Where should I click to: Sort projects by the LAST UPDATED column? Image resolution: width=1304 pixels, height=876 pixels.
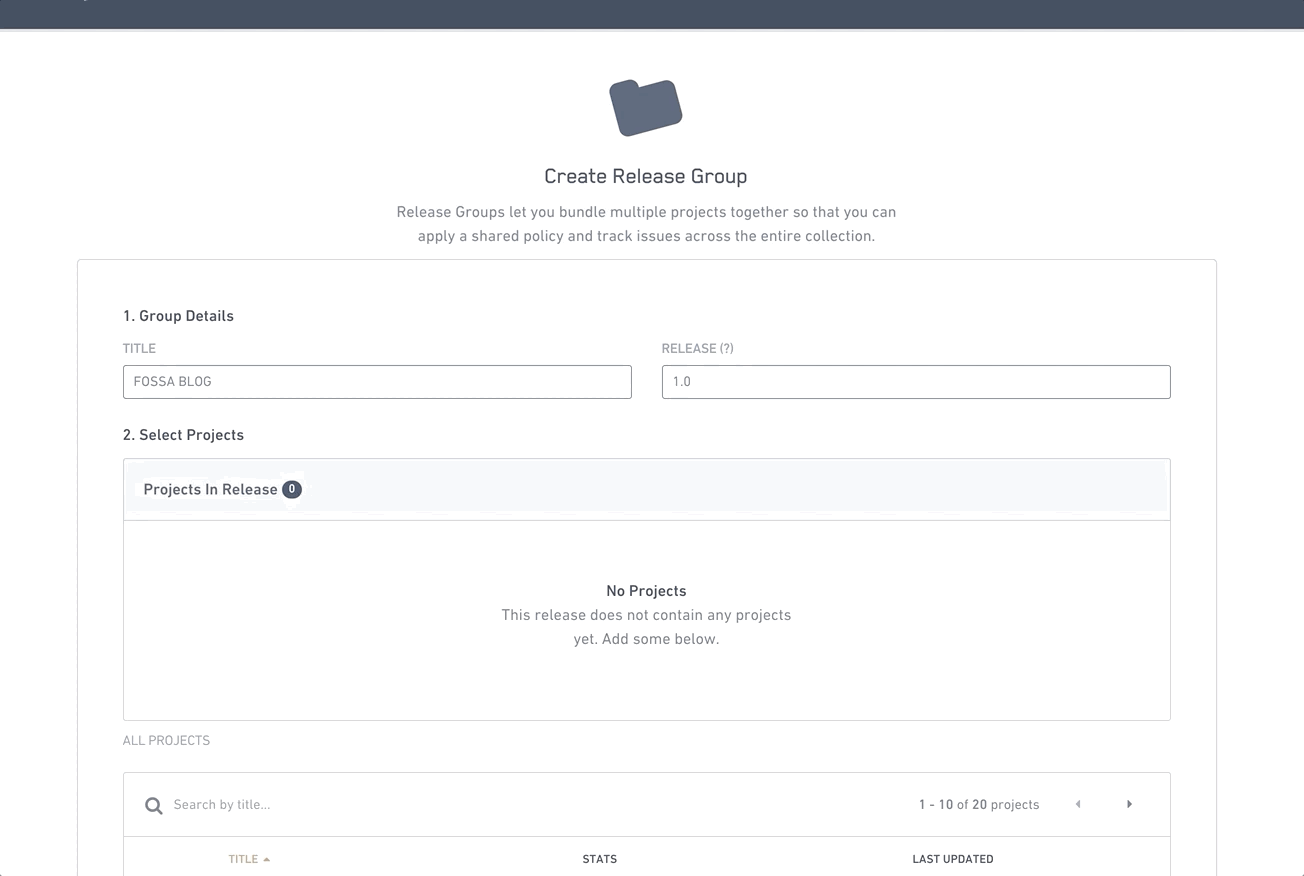tap(952, 859)
